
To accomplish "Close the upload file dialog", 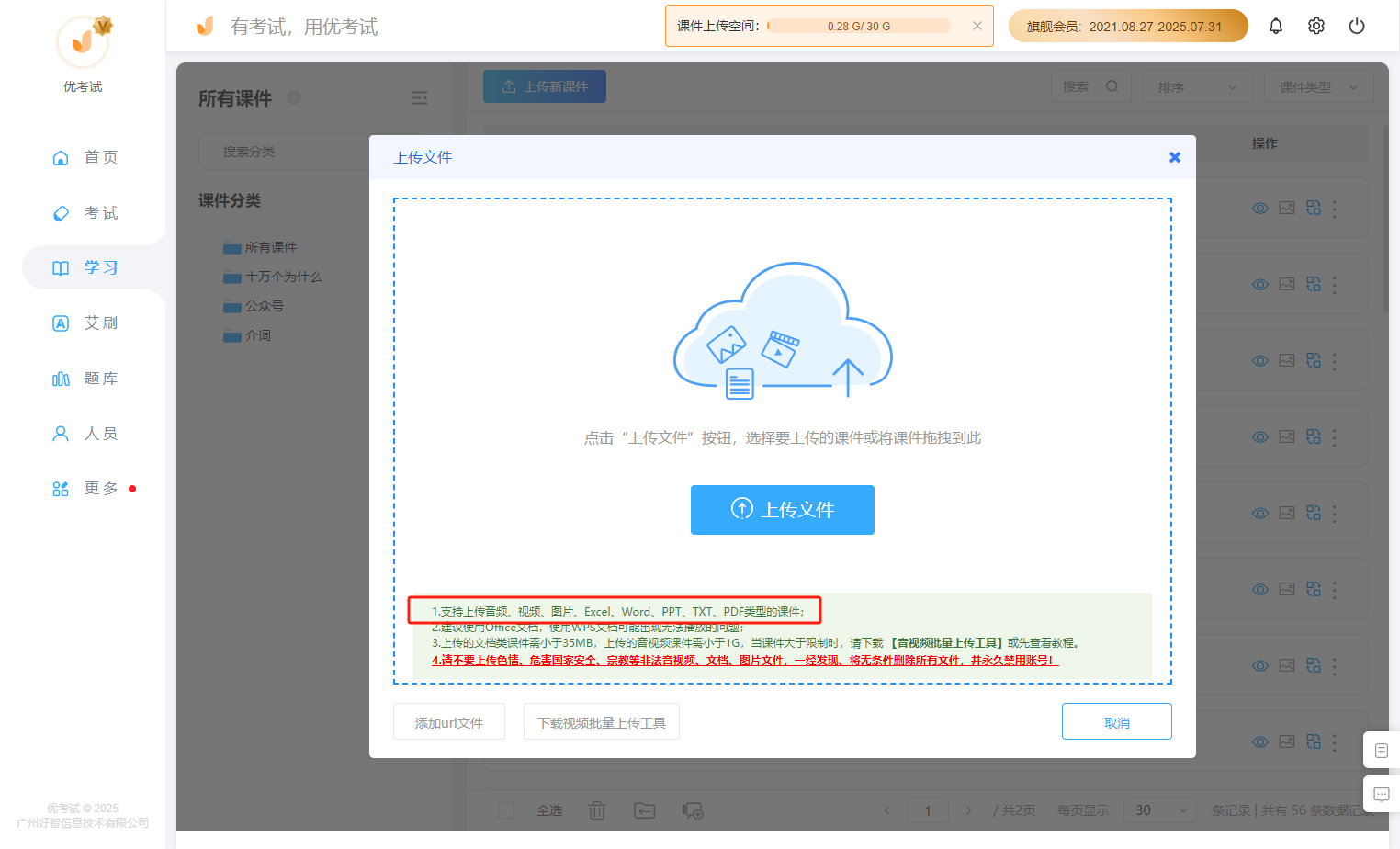I will 1174,157.
